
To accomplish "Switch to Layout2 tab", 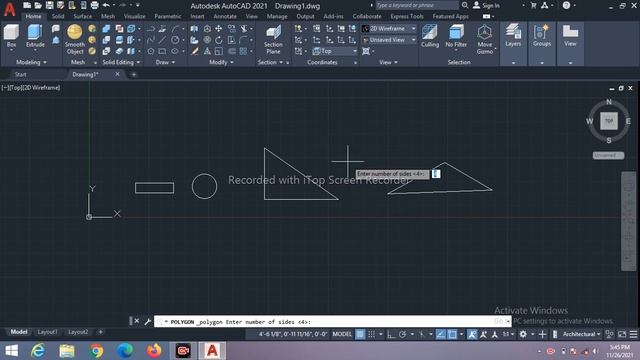I will (x=78, y=332).
